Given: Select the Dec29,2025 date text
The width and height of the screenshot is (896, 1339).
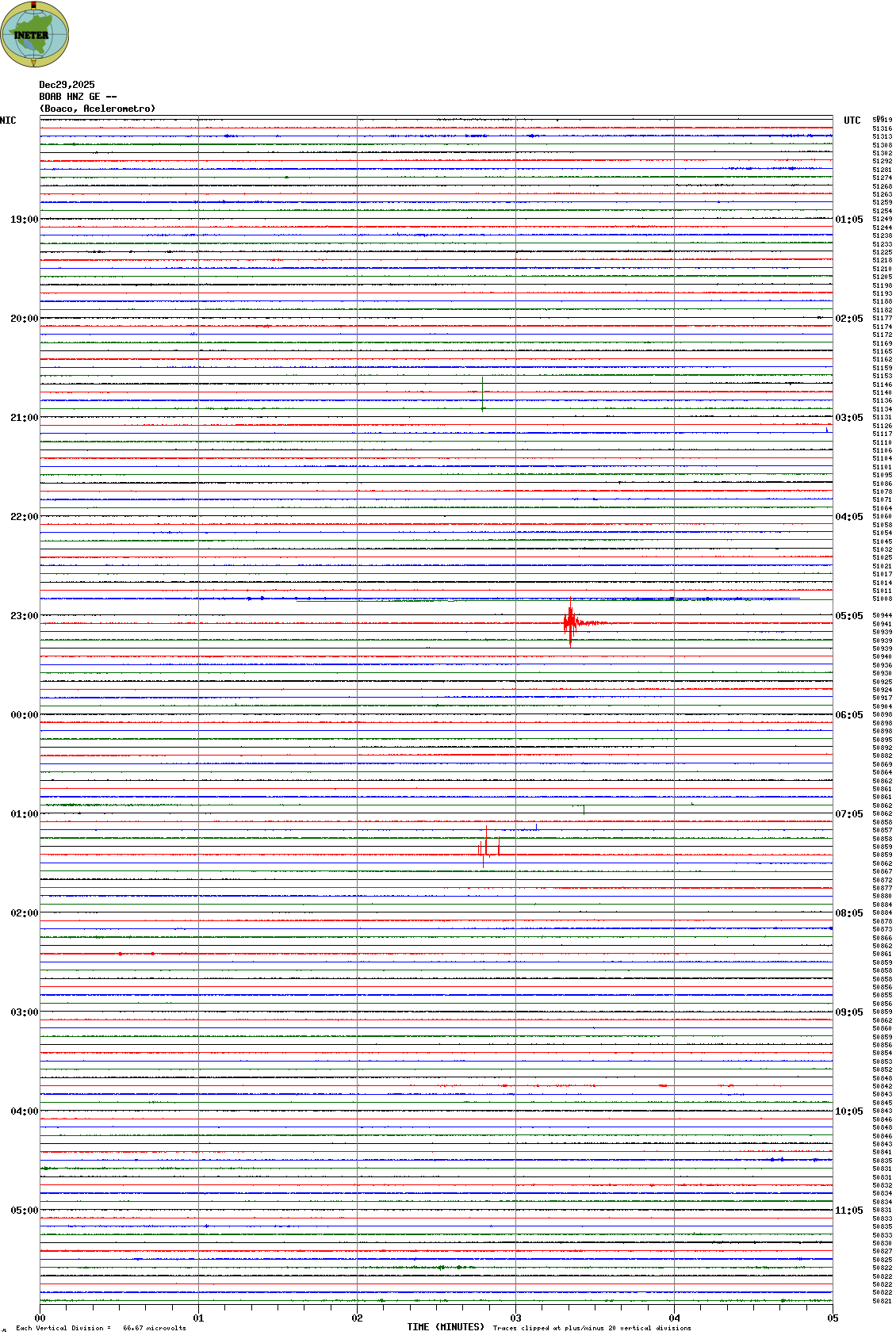Looking at the screenshot, I should pos(67,85).
